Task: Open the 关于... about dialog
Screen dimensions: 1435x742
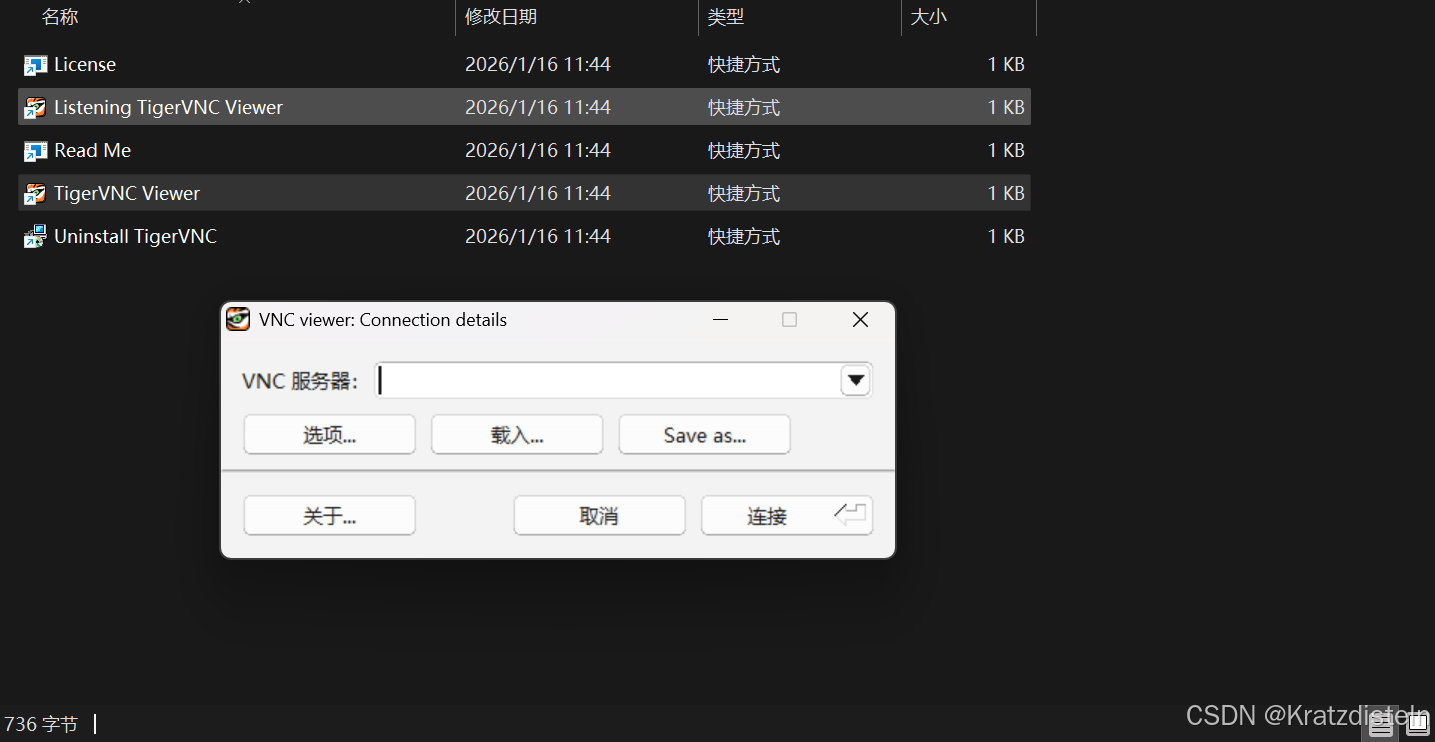Action: point(330,516)
